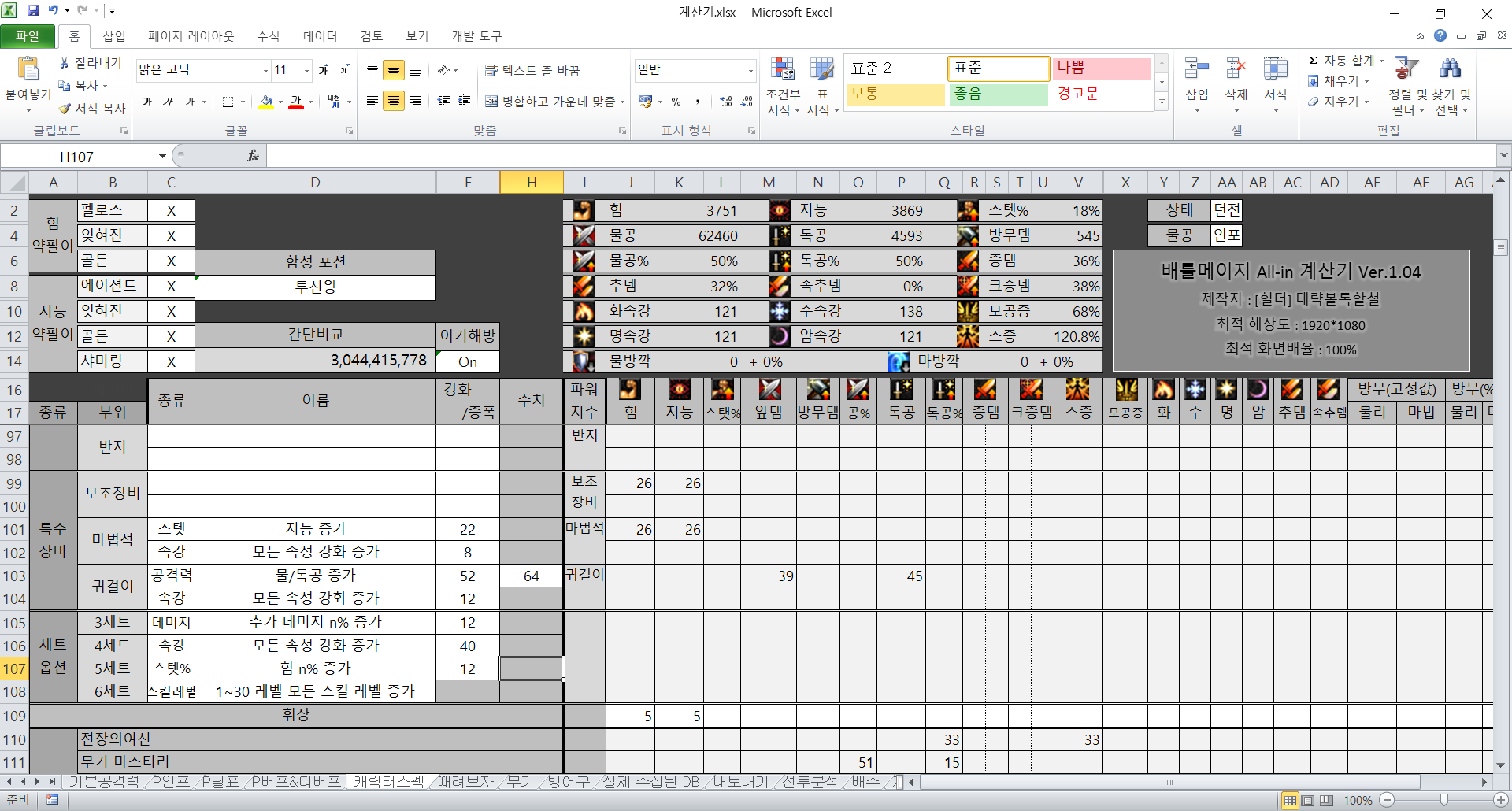Toggle the X cell next to 펠로스
The image size is (1512, 811).
click(x=171, y=211)
